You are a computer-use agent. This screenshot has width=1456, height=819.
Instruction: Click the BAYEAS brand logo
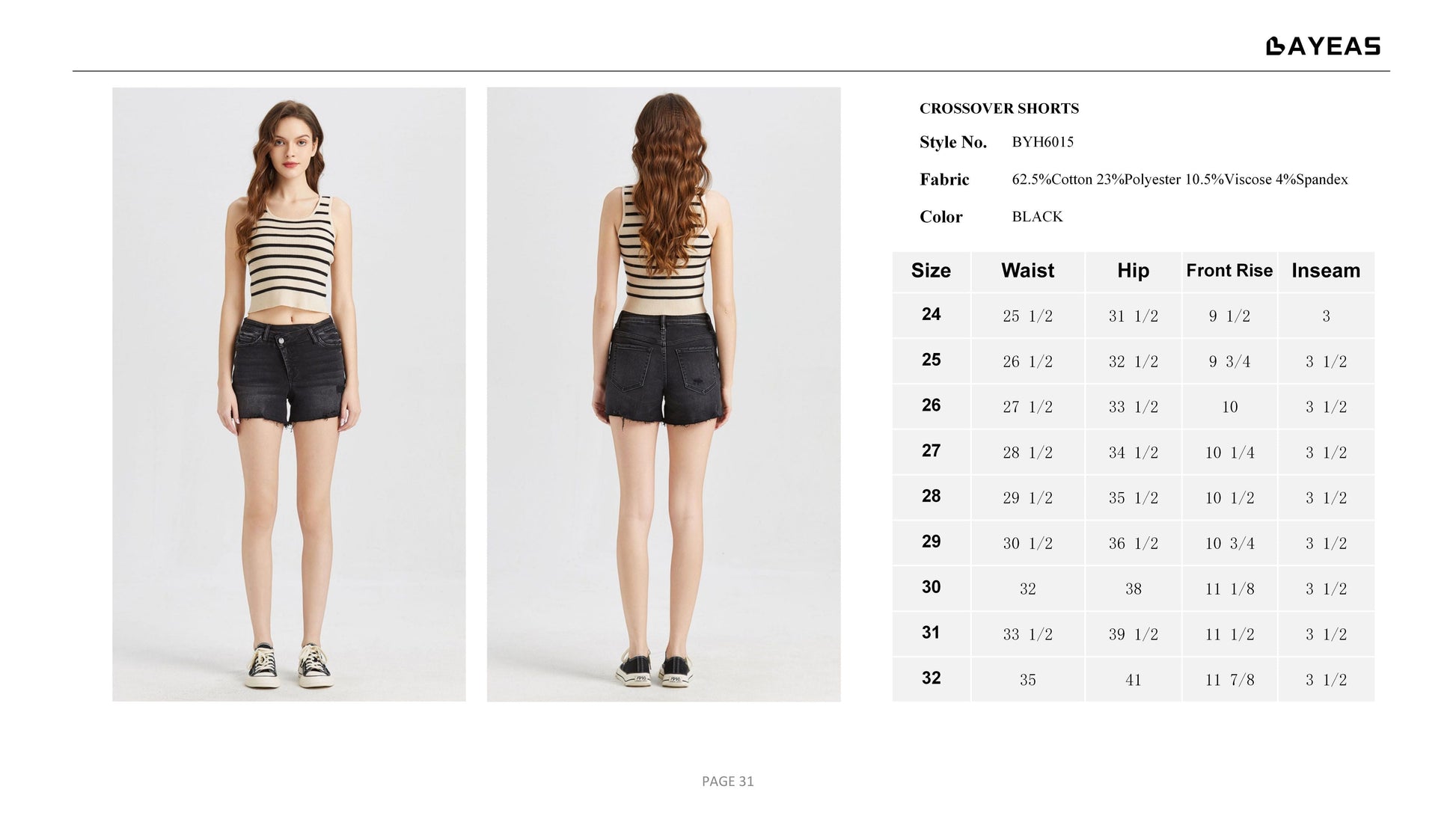1323,46
